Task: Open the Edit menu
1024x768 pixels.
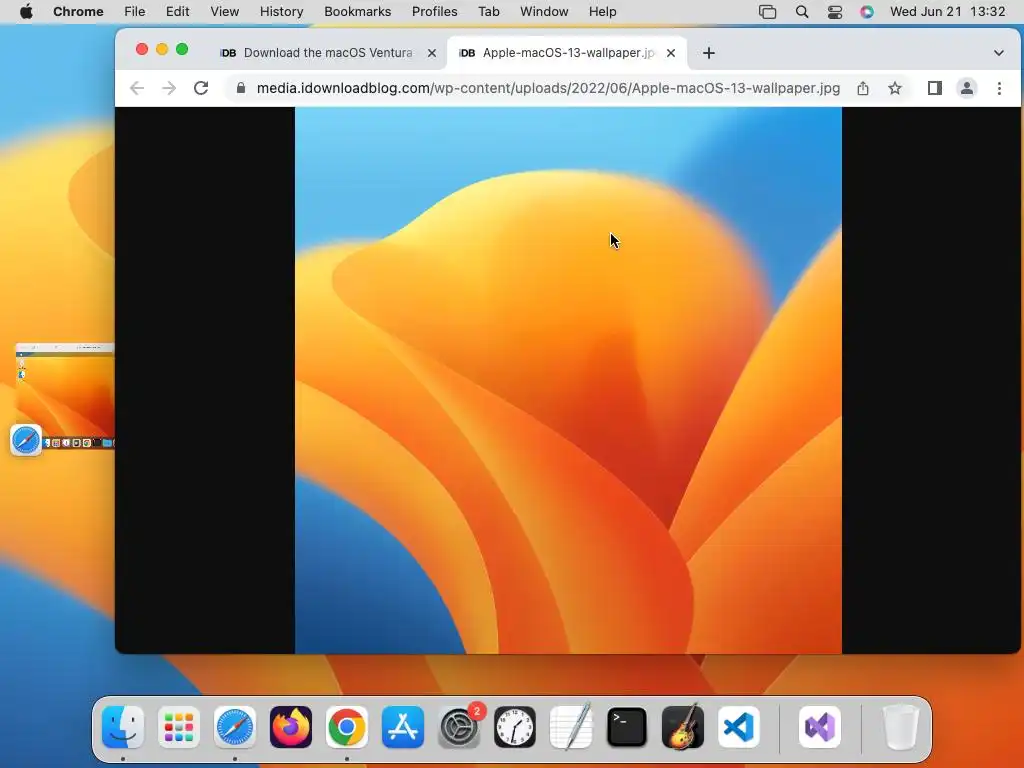Action: coord(177,12)
